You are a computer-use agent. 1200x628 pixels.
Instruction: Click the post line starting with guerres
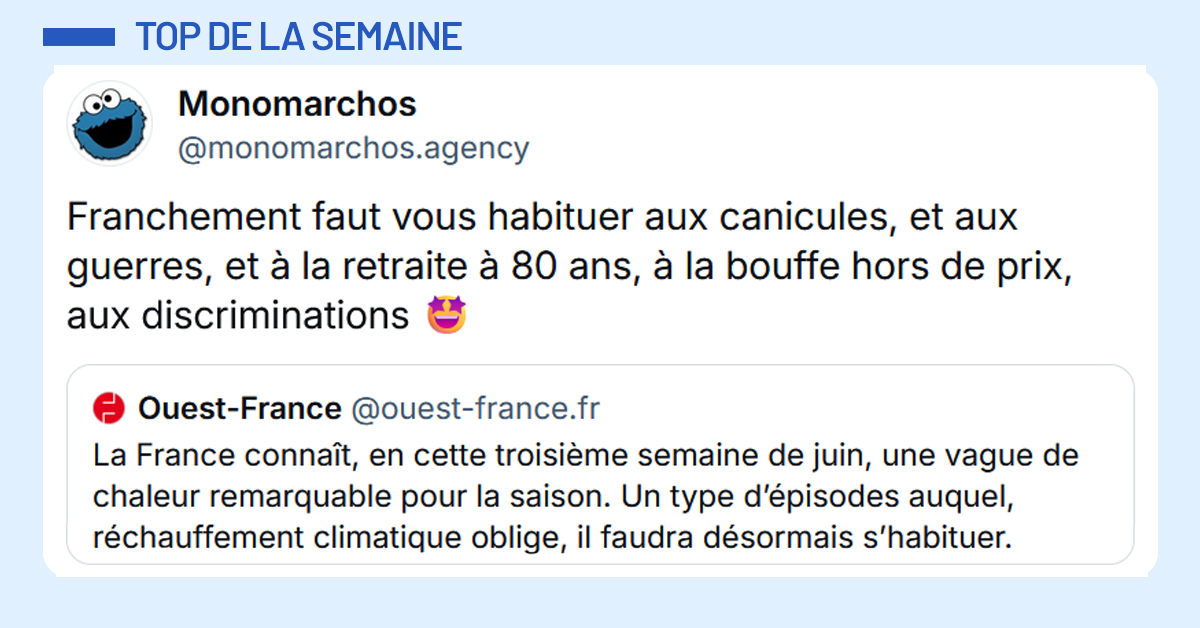[x=568, y=267]
